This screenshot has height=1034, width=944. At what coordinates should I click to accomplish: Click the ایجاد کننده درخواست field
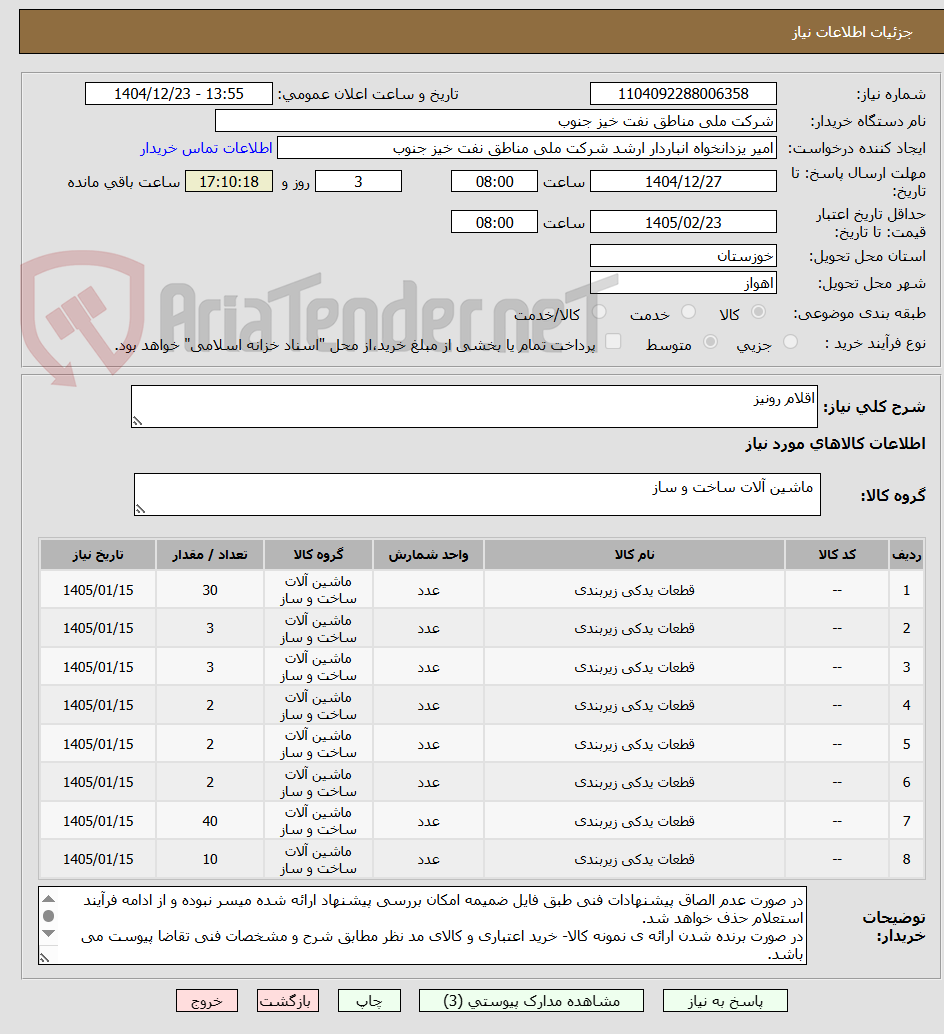[527, 148]
